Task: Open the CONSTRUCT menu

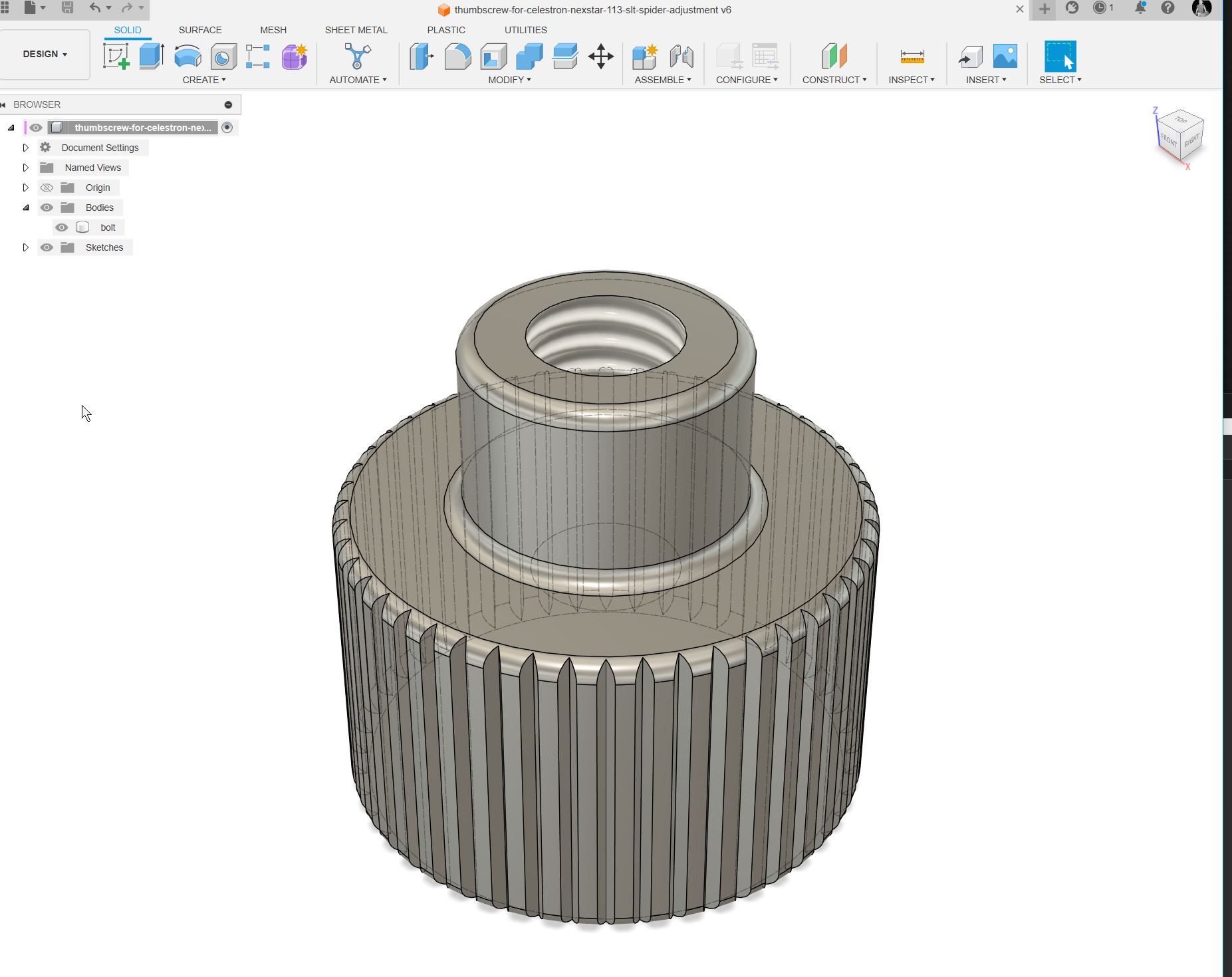Action: tap(834, 80)
